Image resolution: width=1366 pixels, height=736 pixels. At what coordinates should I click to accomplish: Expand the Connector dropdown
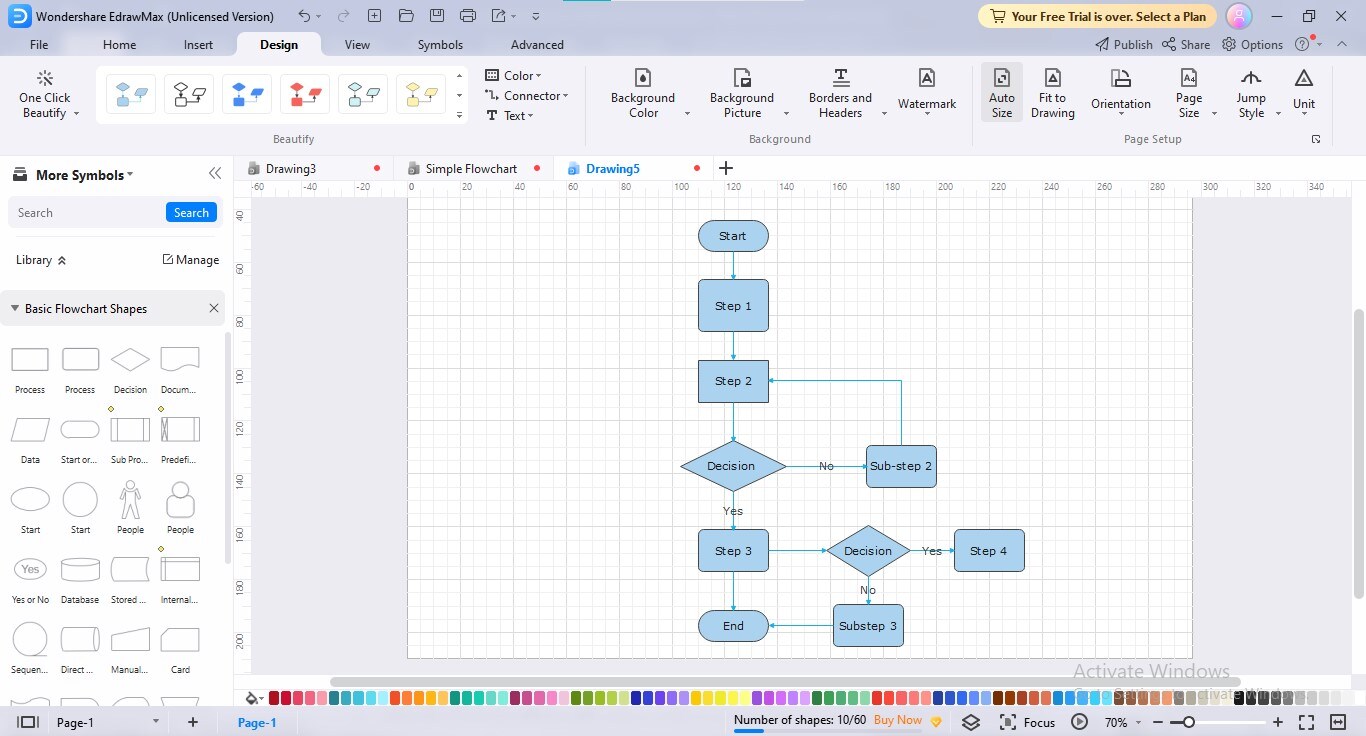[x=526, y=96]
